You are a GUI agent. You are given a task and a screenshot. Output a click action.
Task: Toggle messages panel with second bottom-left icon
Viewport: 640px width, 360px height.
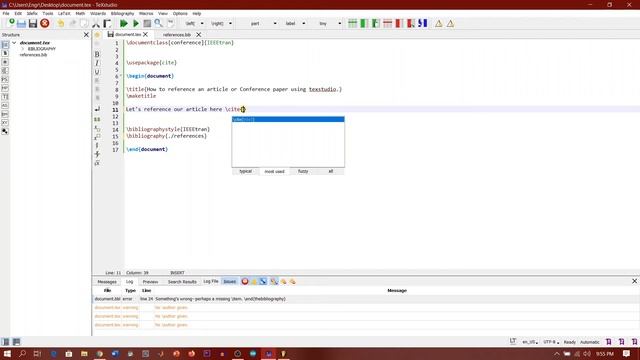(16, 342)
